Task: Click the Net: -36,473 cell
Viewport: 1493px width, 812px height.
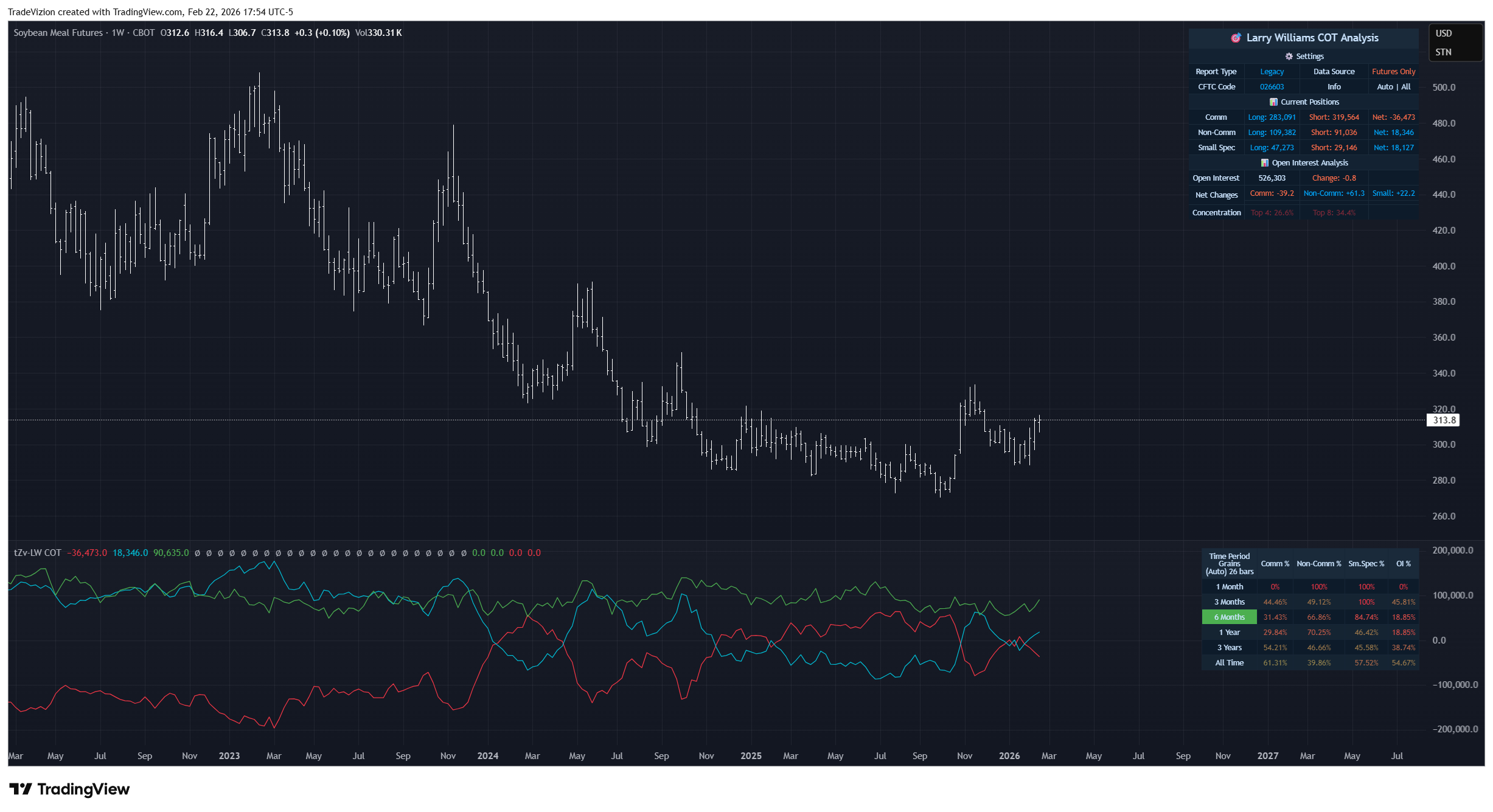Action: pyautogui.click(x=1393, y=117)
